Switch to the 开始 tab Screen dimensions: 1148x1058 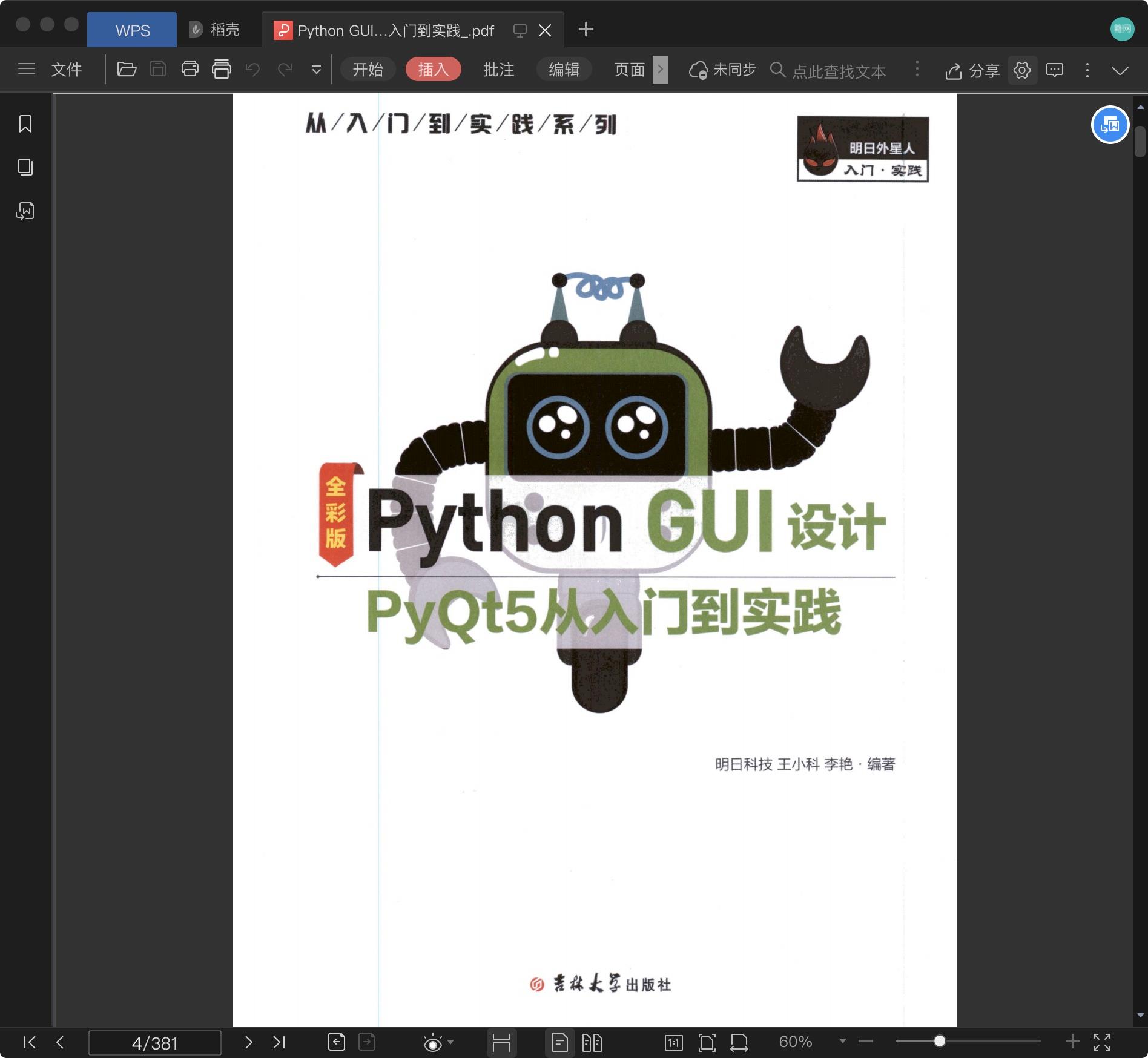pyautogui.click(x=368, y=70)
